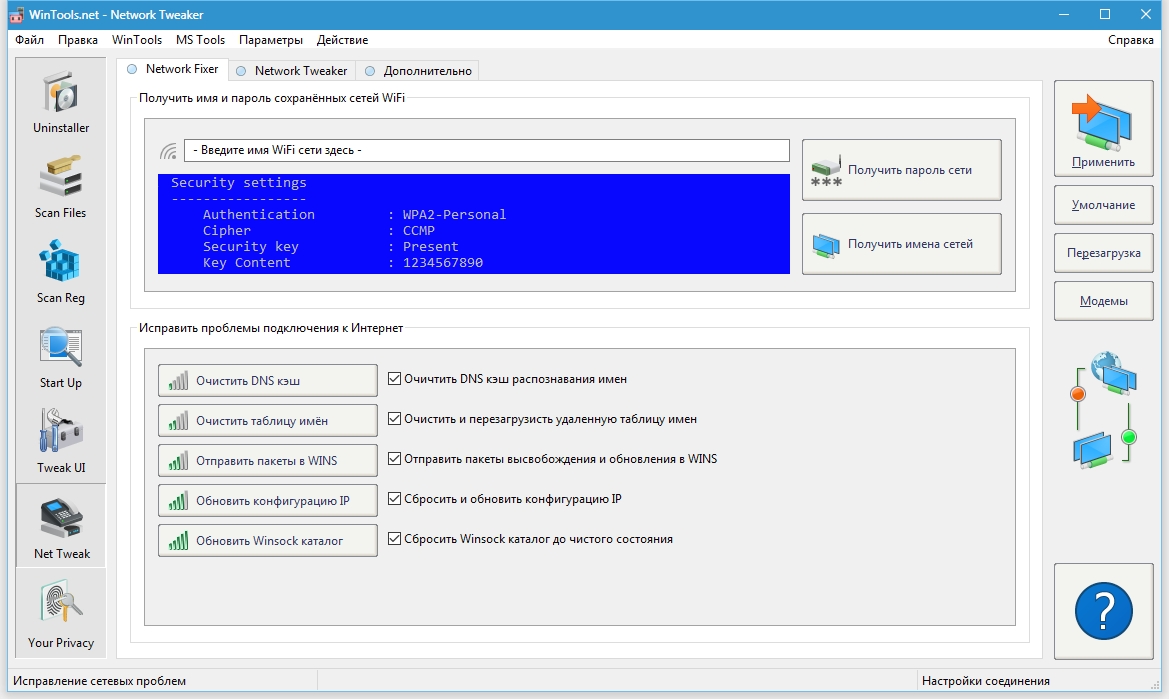Viewport: 1169px width, 699px height.
Task: Click Получить пароль сети button
Action: [900, 169]
